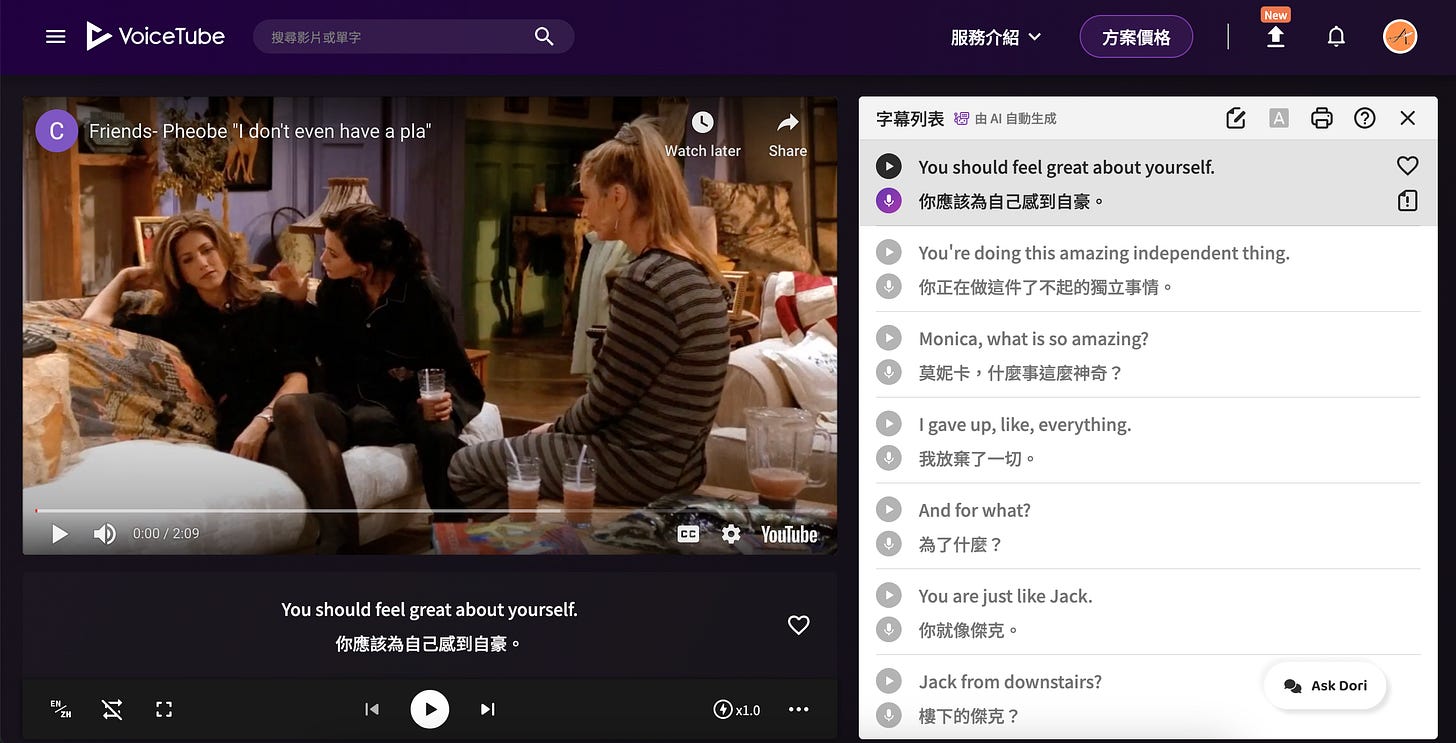Click the upload icon with New badge
Screen dimensions: 1456x743
[1275, 37]
